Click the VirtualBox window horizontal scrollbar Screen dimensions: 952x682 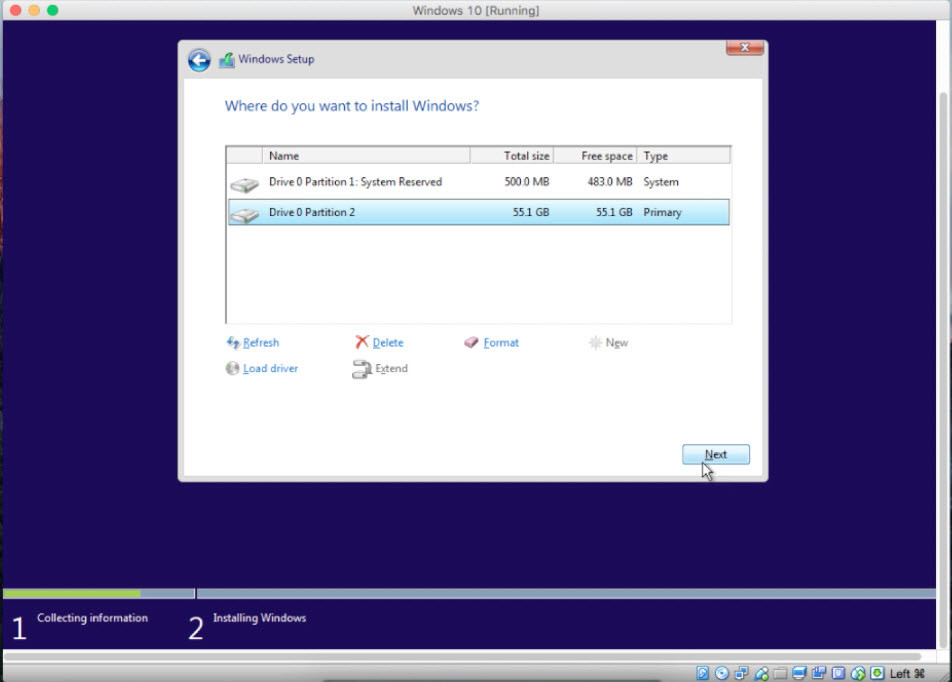pyautogui.click(x=463, y=656)
